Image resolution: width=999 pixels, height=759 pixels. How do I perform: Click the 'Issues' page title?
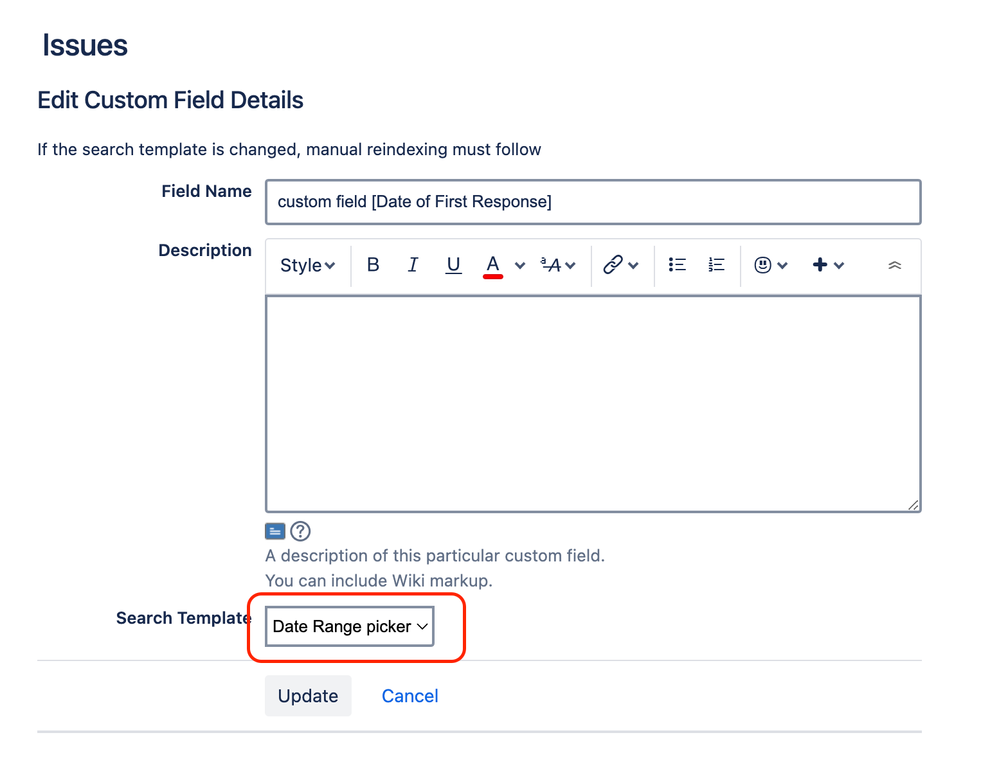[85, 45]
